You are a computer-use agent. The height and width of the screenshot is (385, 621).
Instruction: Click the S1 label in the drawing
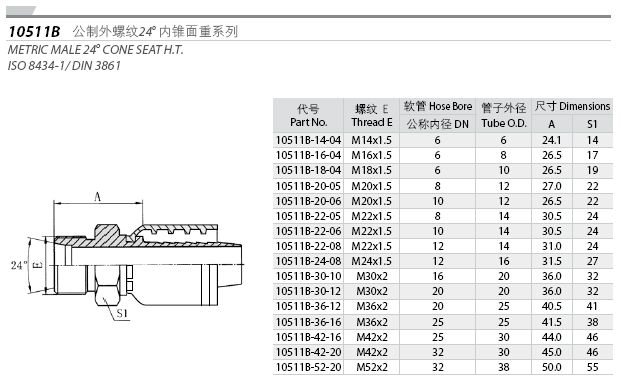point(122,313)
